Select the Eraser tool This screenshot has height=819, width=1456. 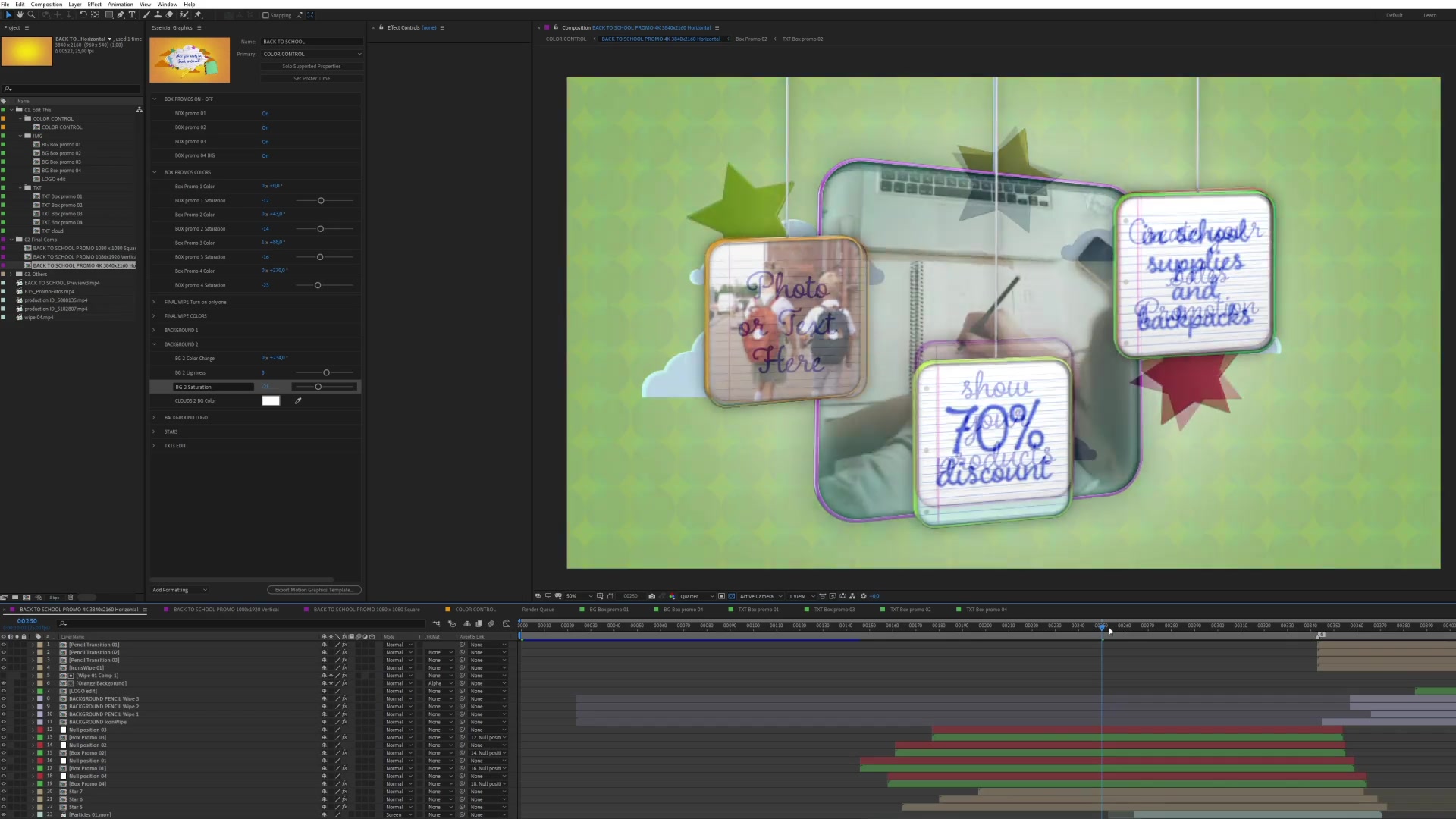tap(169, 14)
